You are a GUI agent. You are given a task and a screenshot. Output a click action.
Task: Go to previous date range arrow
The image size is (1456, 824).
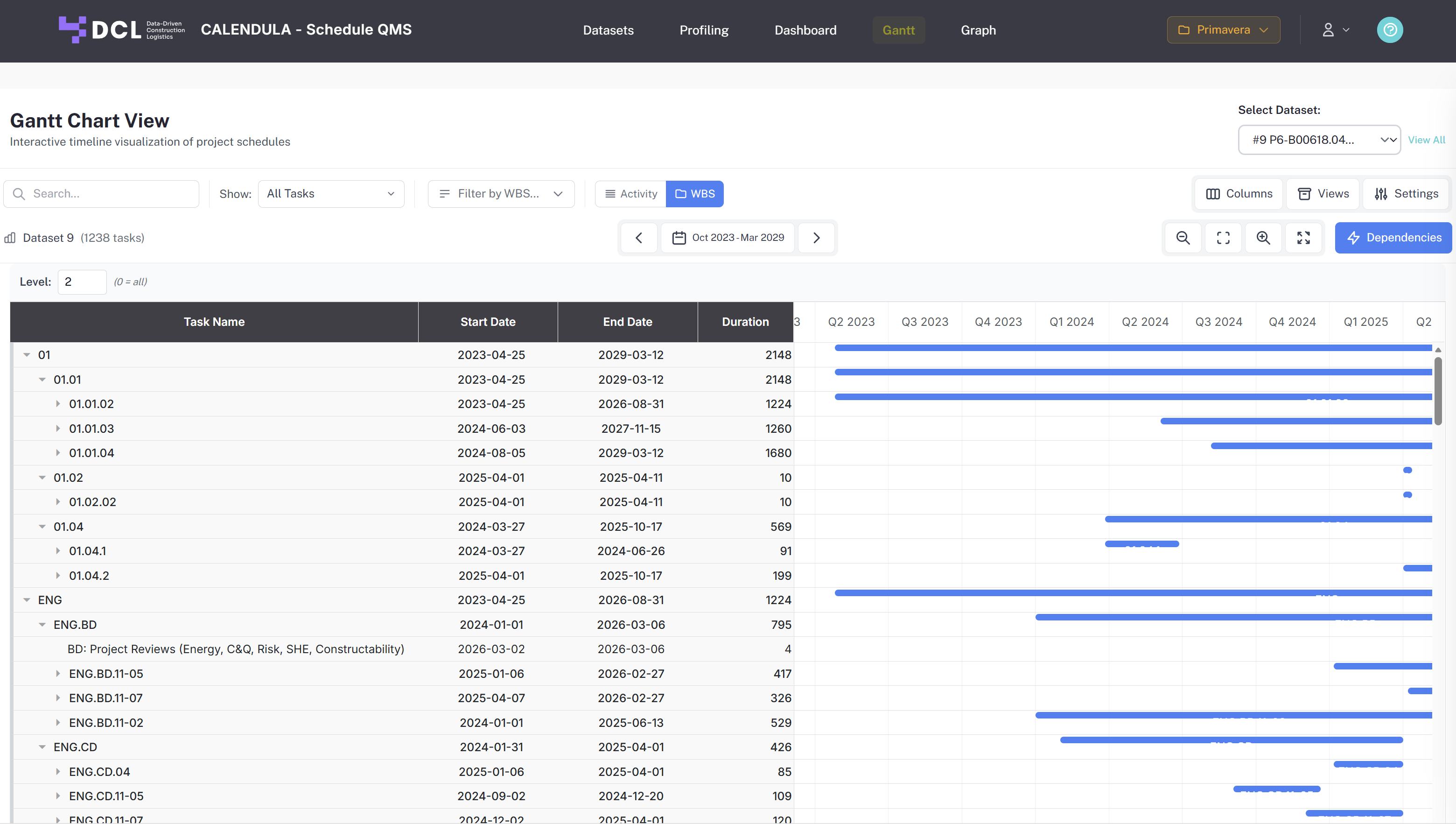638,238
